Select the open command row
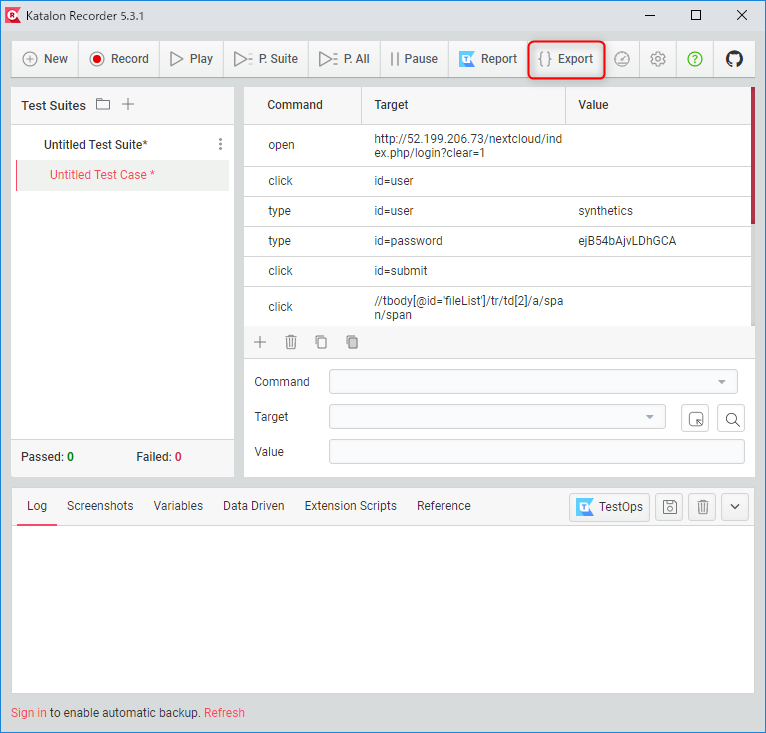This screenshot has height=733, width=766. coord(497,146)
